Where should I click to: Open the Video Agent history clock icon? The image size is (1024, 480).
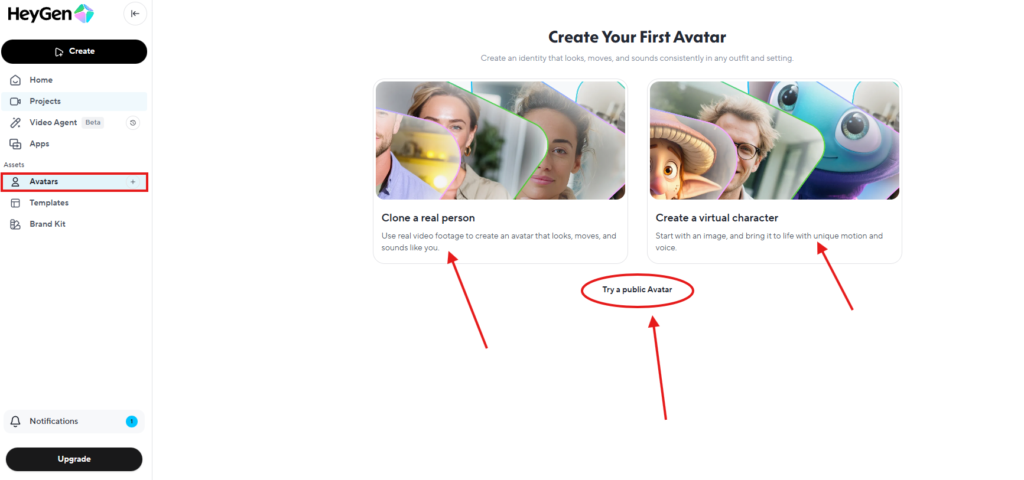tap(133, 123)
